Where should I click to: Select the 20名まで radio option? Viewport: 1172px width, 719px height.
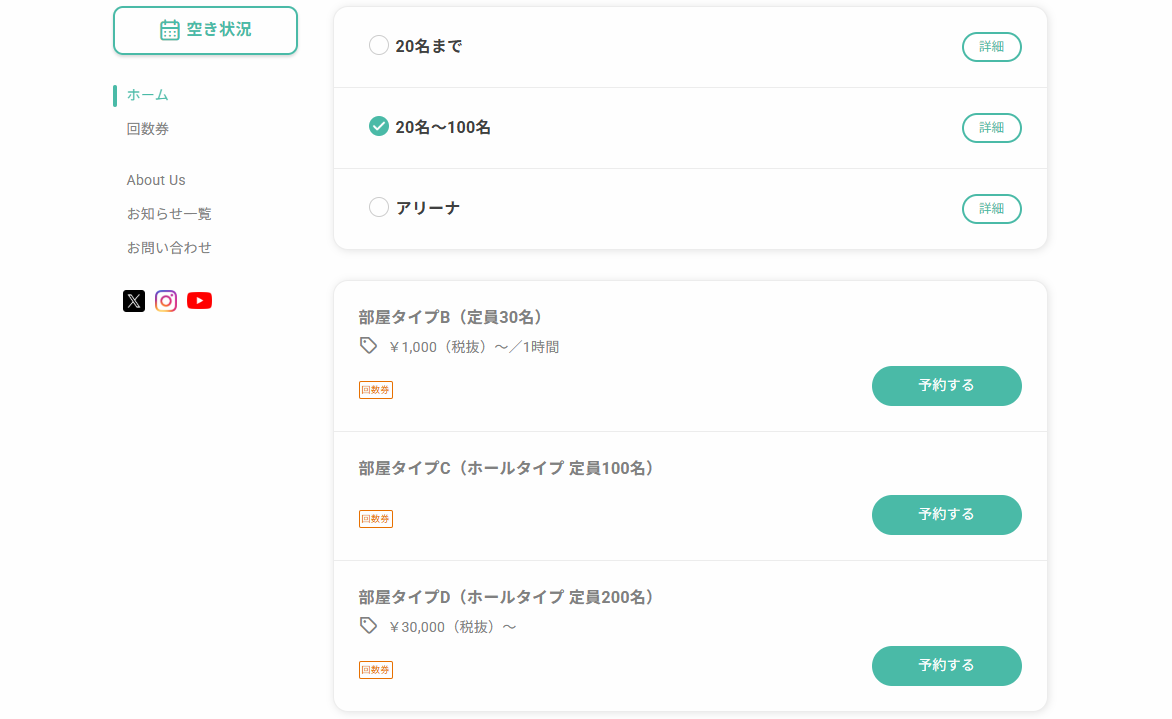379,46
